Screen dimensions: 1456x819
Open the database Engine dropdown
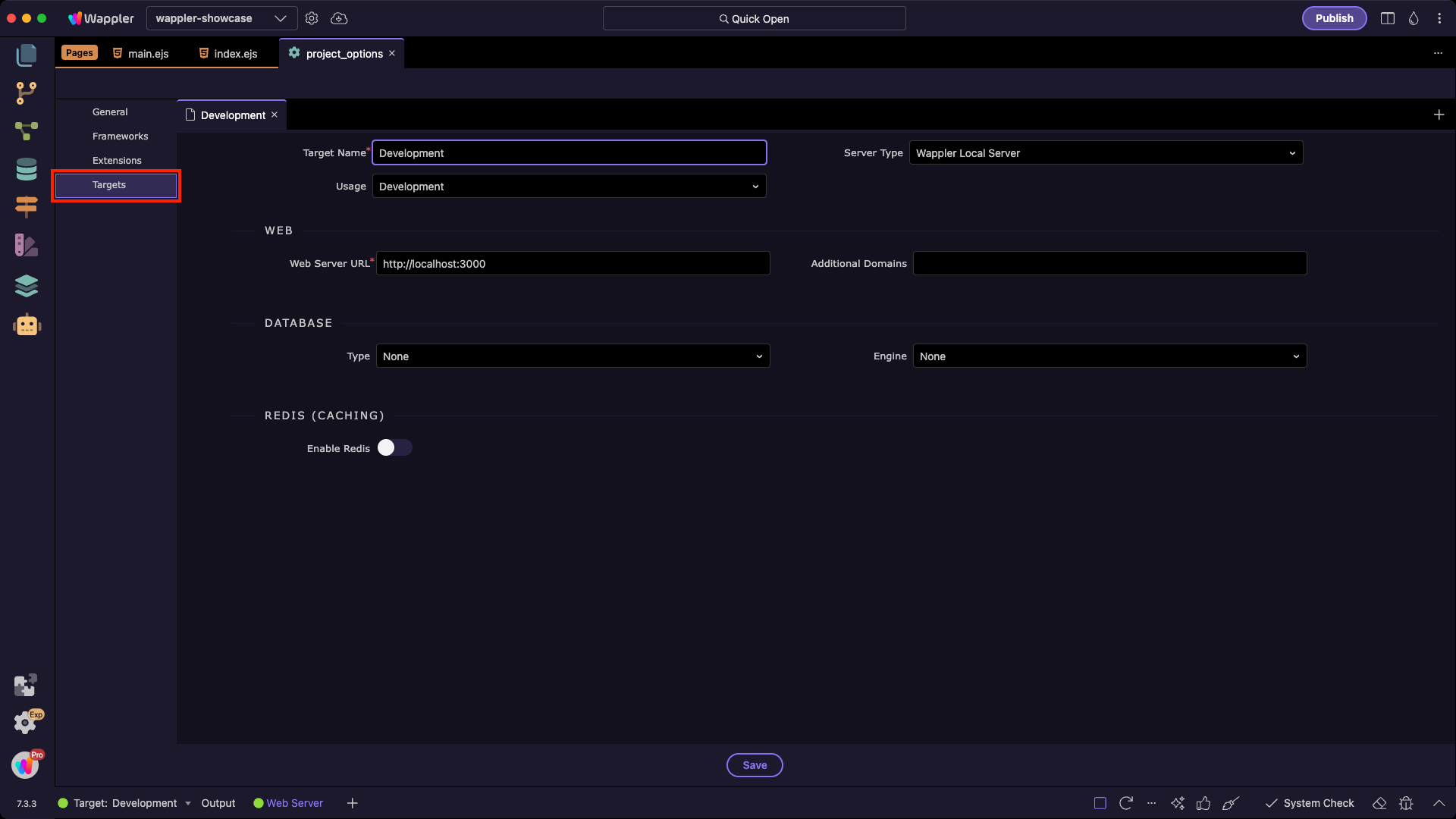click(x=1109, y=356)
